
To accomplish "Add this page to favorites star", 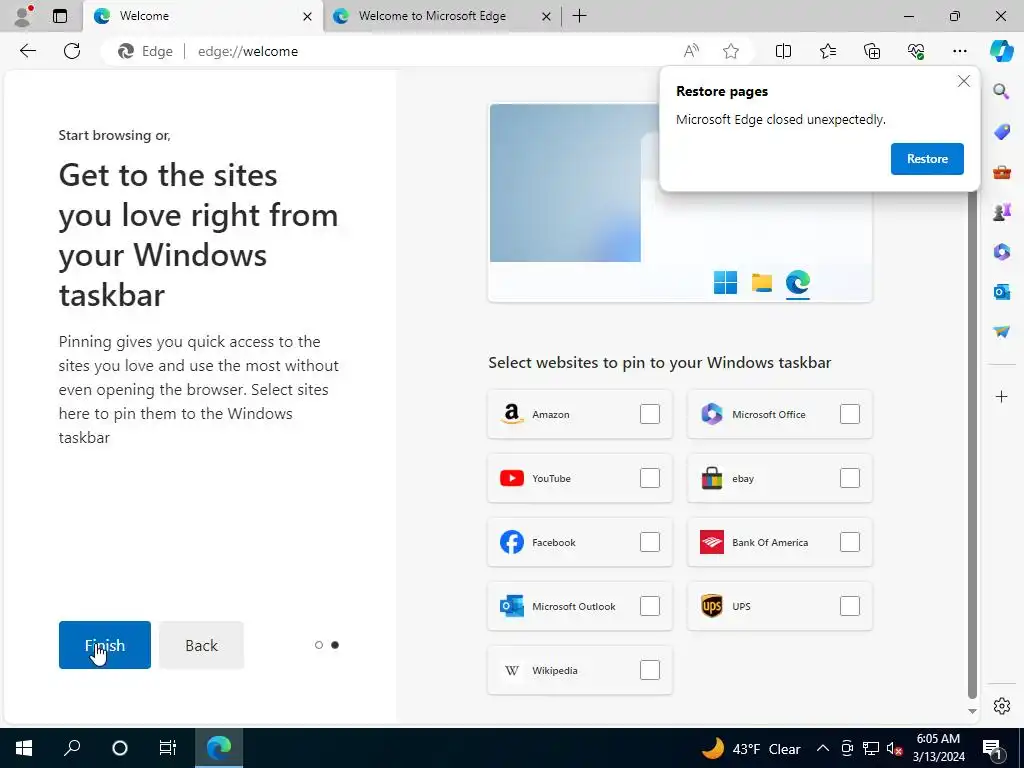I will click(x=731, y=51).
